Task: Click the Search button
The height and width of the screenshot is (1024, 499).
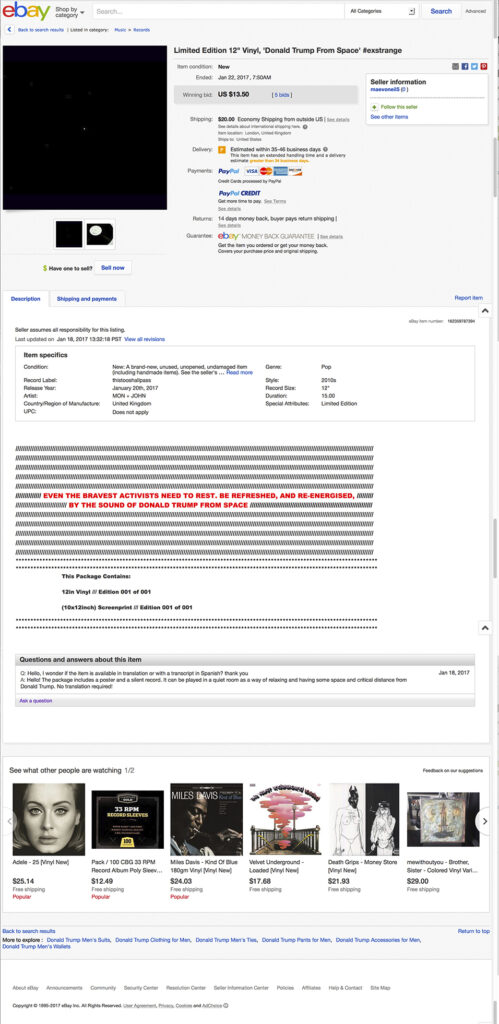Action: click(441, 11)
